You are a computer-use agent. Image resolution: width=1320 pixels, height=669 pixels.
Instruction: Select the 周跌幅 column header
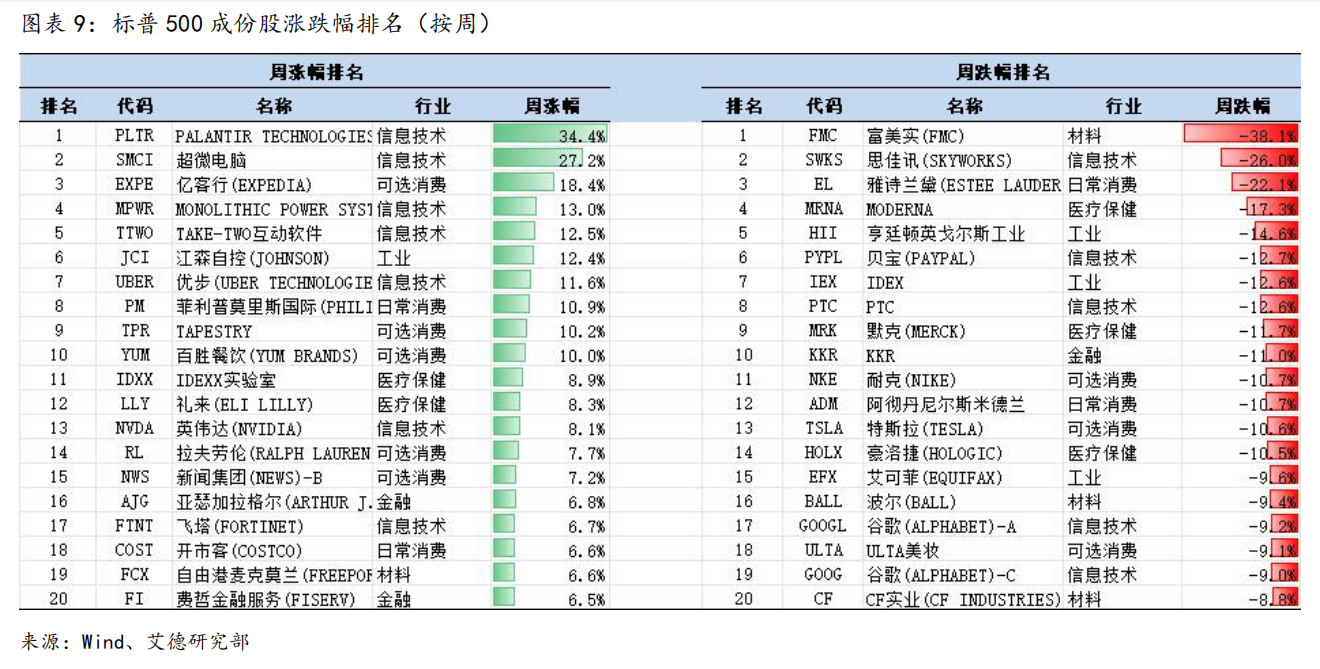[1242, 106]
